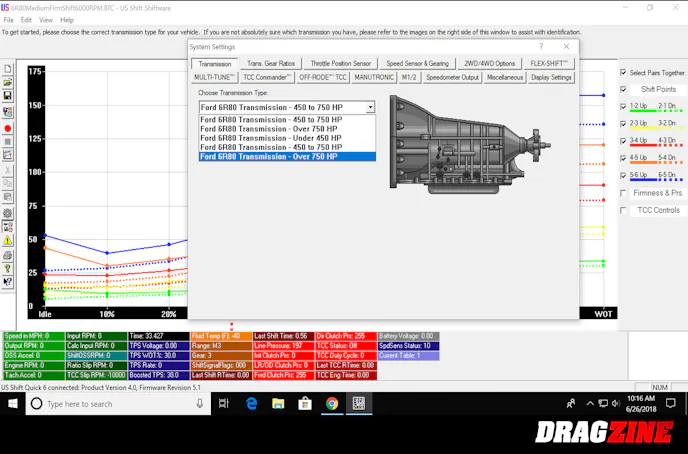The height and width of the screenshot is (454, 688).
Task: Click the Windows search box on taskbar
Action: coord(110,404)
